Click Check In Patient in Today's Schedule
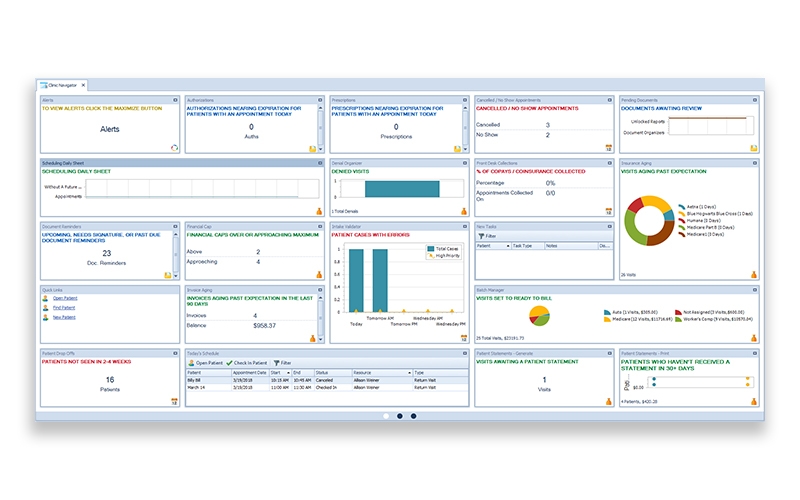This screenshot has height=500, width=800. click(x=247, y=363)
